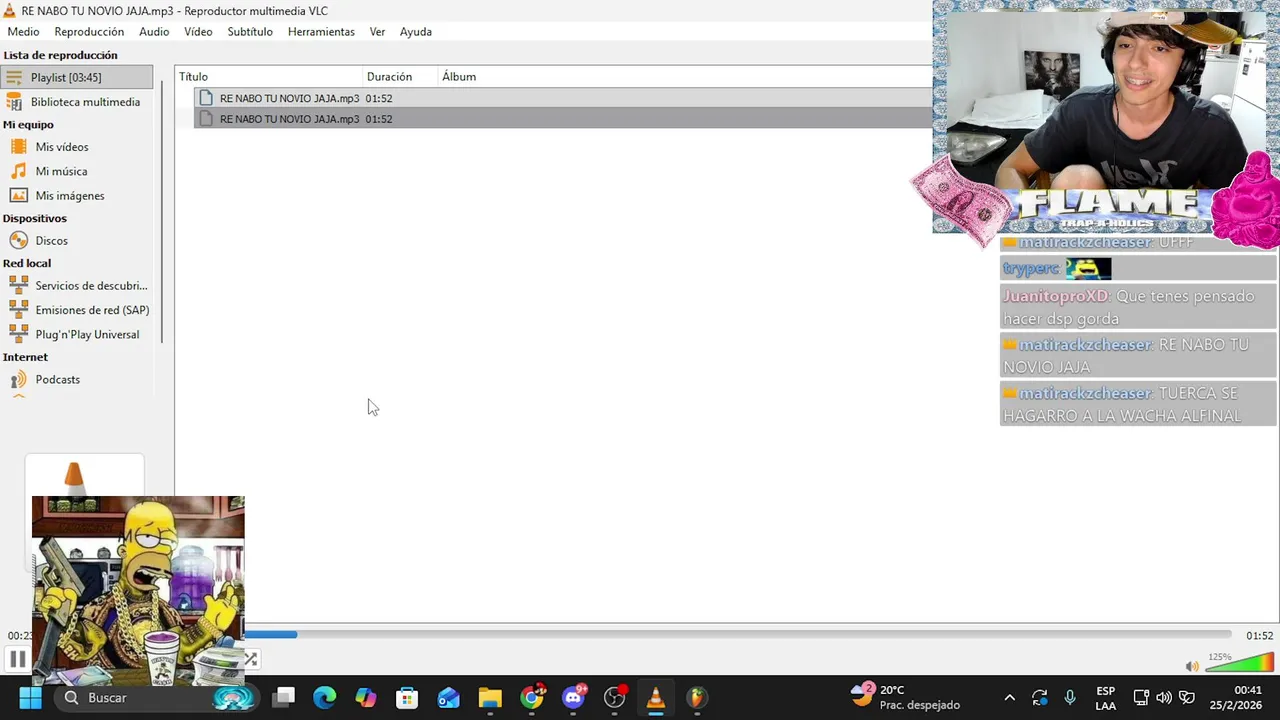This screenshot has height=720, width=1280.
Task: Switch to Discord in the taskbar
Action: tap(573, 697)
